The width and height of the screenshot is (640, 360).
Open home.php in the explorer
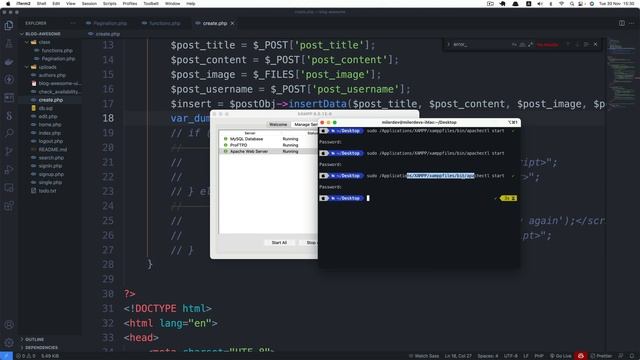pos(50,124)
